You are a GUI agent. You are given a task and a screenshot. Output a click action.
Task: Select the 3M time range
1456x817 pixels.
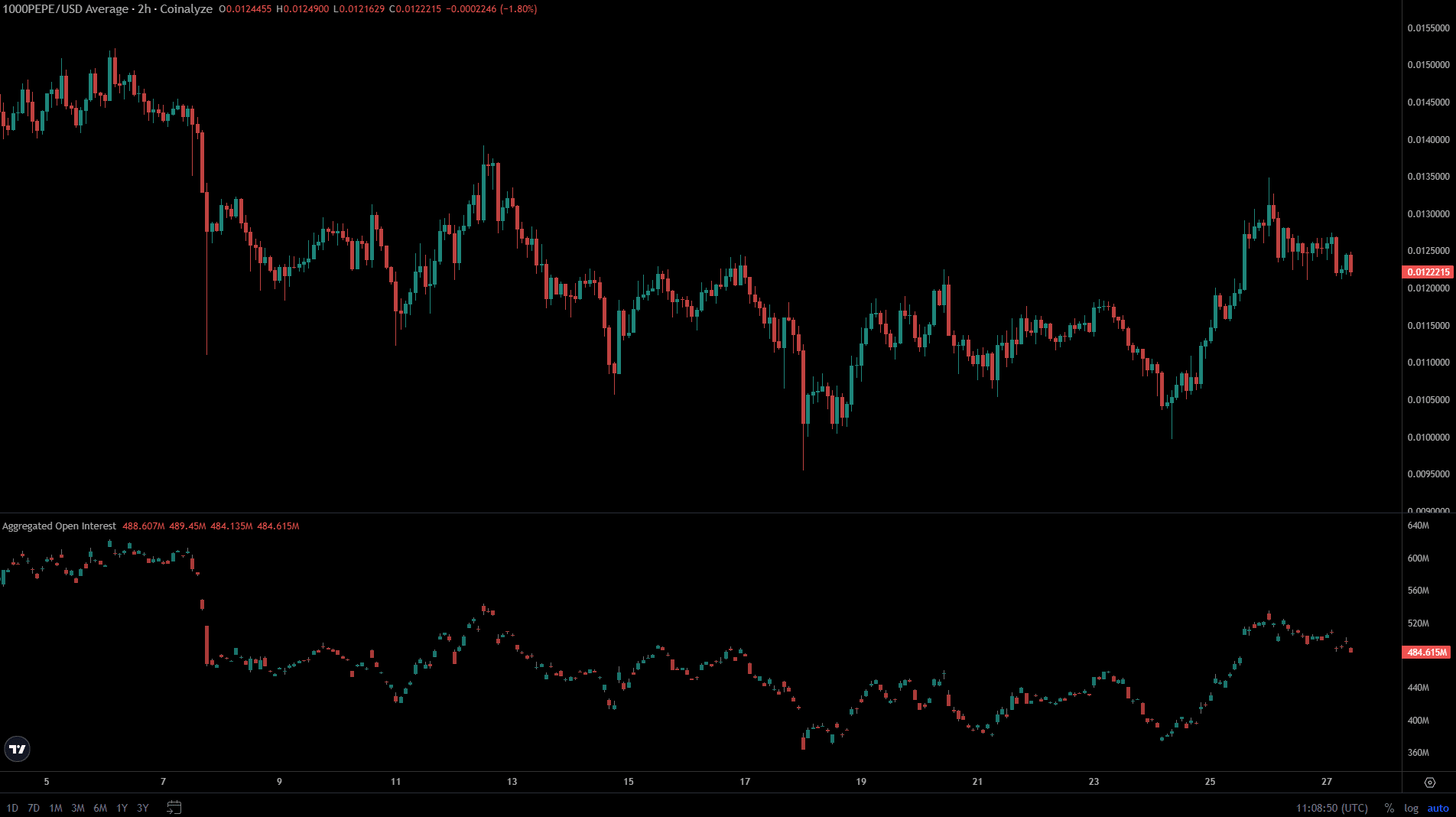click(78, 808)
